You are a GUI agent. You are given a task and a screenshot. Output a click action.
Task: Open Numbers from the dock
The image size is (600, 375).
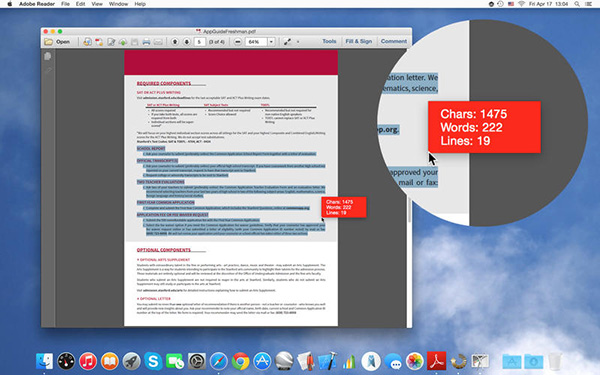point(349,361)
